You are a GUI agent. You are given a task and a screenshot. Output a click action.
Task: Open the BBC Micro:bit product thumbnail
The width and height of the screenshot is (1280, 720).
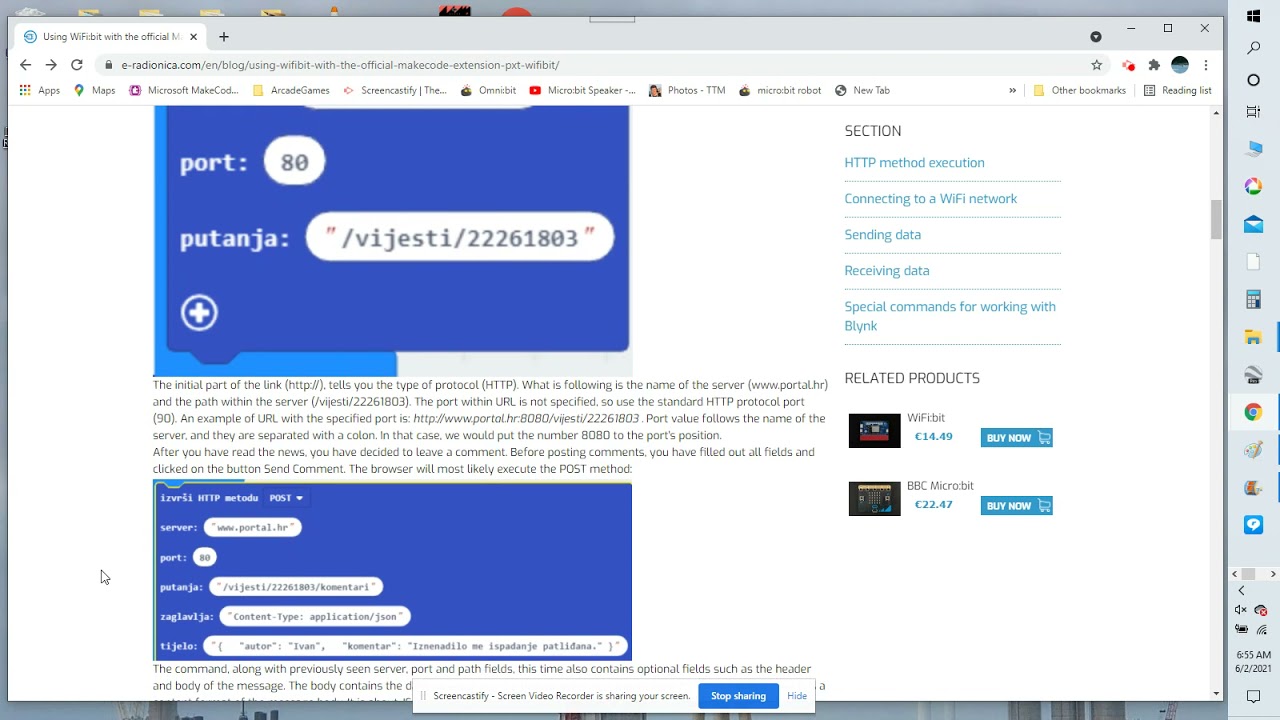click(x=874, y=499)
